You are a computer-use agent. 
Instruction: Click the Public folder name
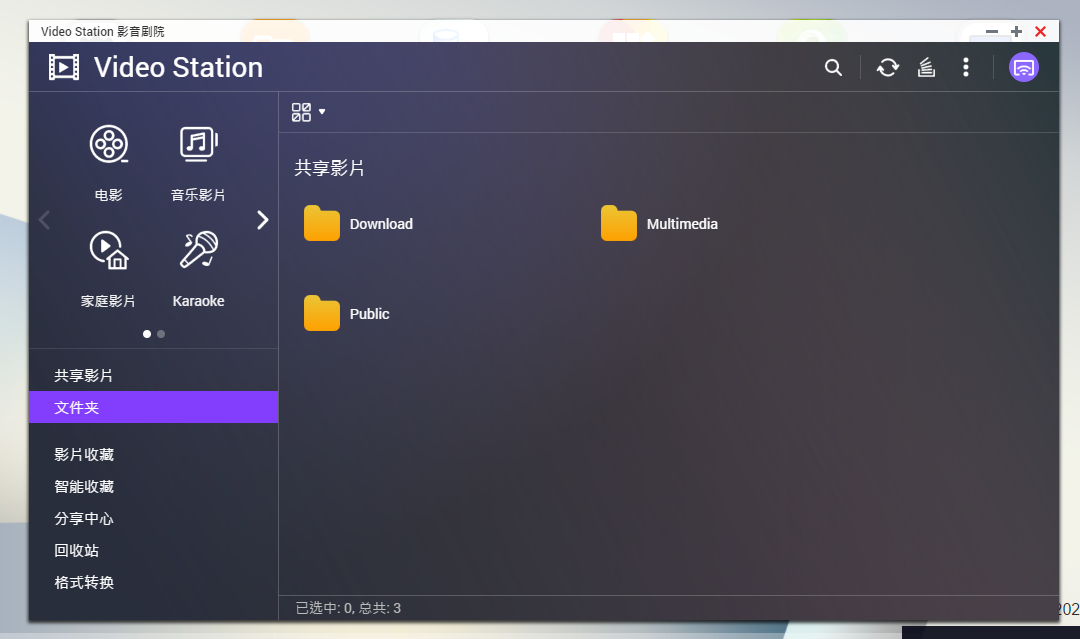(x=369, y=314)
